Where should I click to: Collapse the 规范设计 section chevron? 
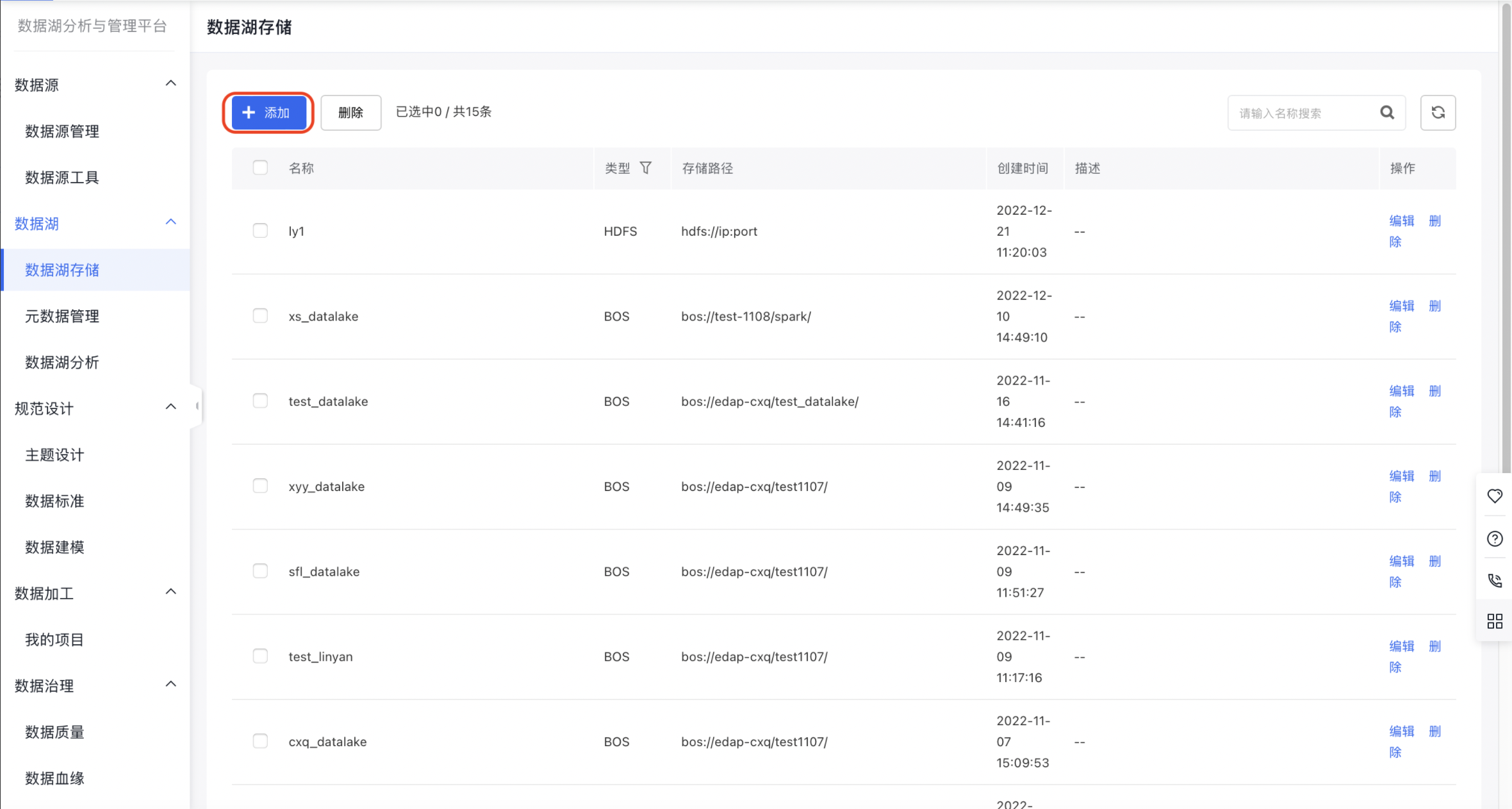[170, 406]
